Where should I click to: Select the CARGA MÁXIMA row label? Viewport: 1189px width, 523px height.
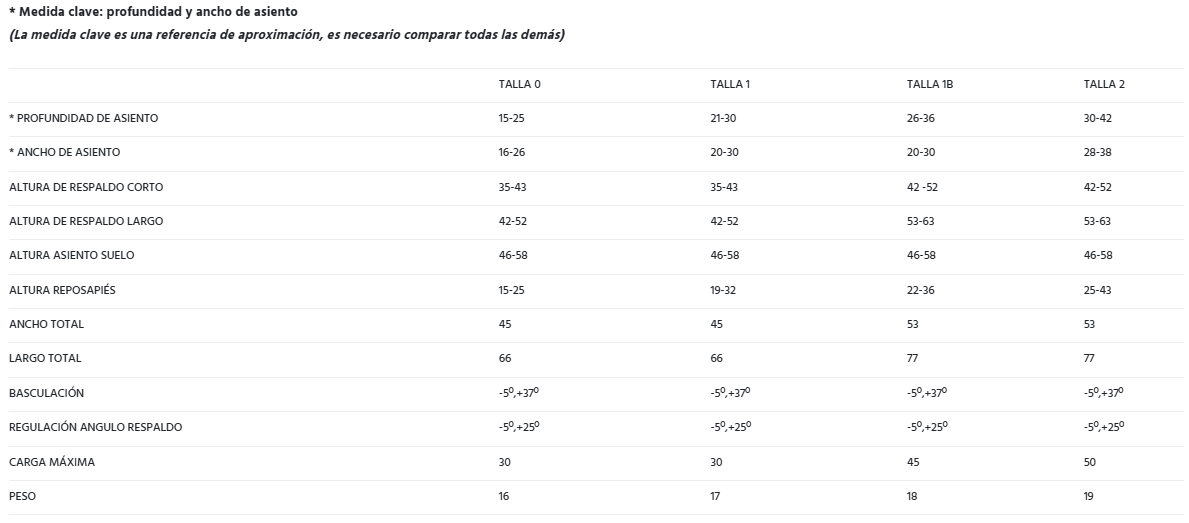click(50, 462)
